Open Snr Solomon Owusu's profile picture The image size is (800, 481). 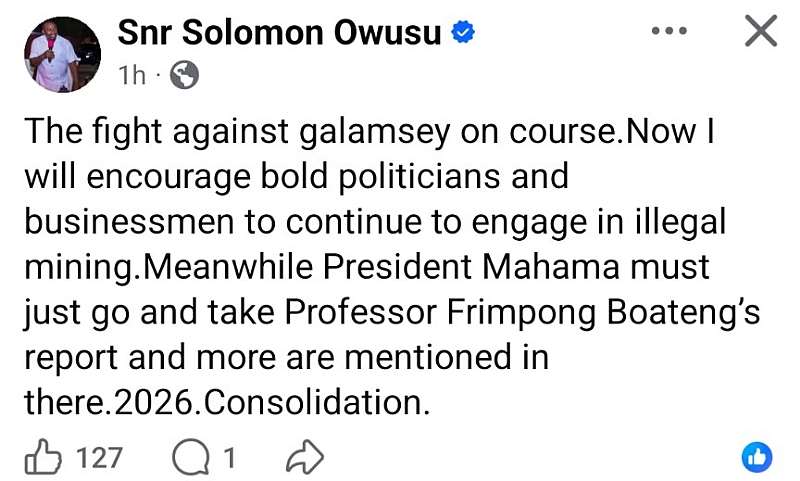(x=62, y=55)
